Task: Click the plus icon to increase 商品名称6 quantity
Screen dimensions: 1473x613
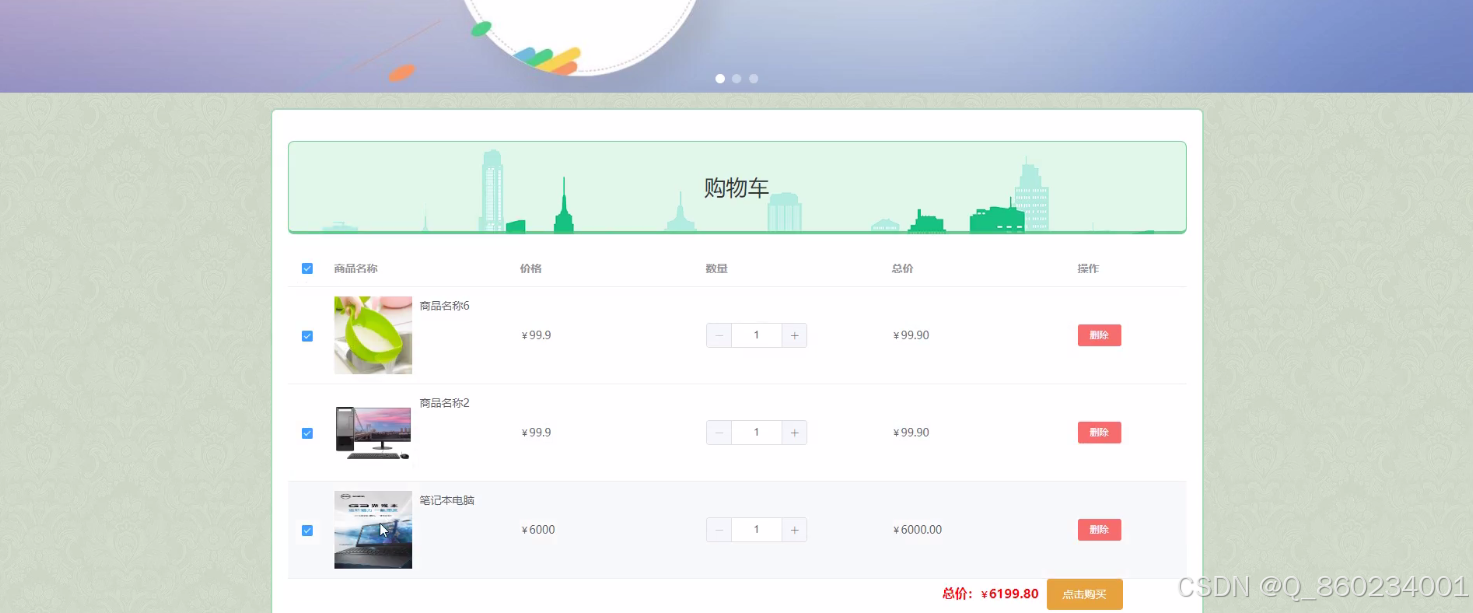Action: [793, 335]
